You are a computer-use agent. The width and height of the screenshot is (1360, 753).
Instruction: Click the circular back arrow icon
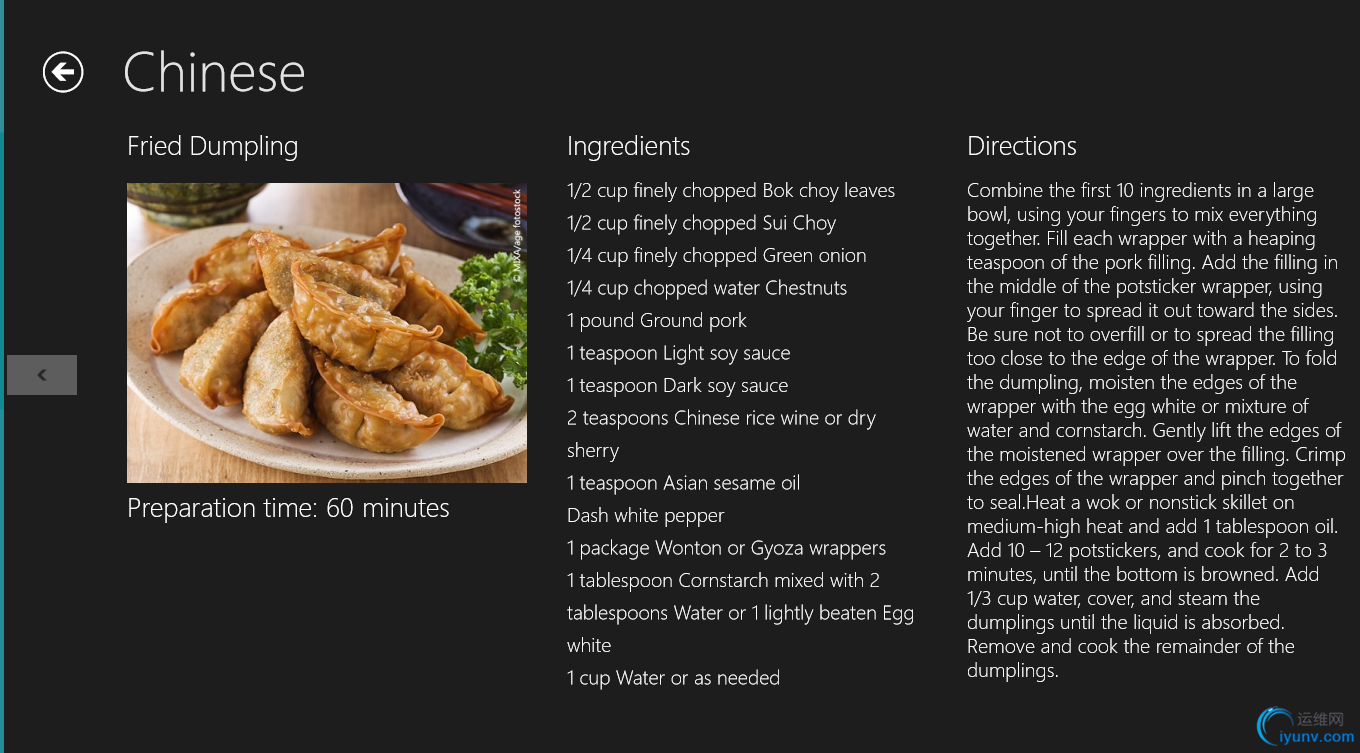coord(63,72)
